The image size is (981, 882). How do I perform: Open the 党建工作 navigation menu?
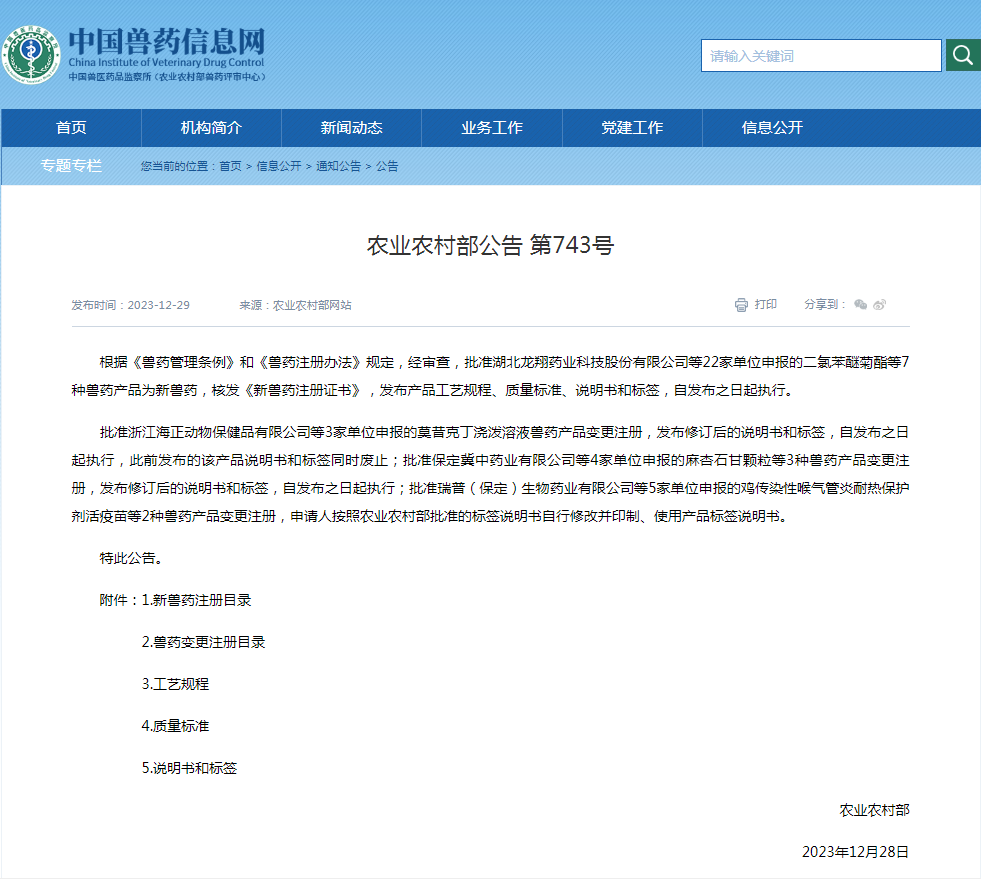point(632,128)
